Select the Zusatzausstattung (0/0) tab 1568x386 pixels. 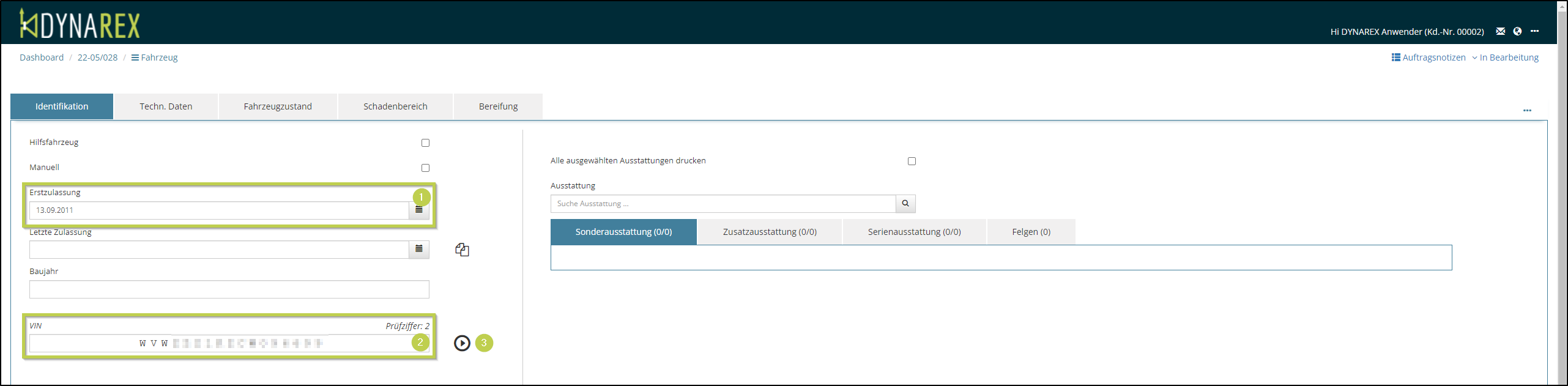pos(769,232)
